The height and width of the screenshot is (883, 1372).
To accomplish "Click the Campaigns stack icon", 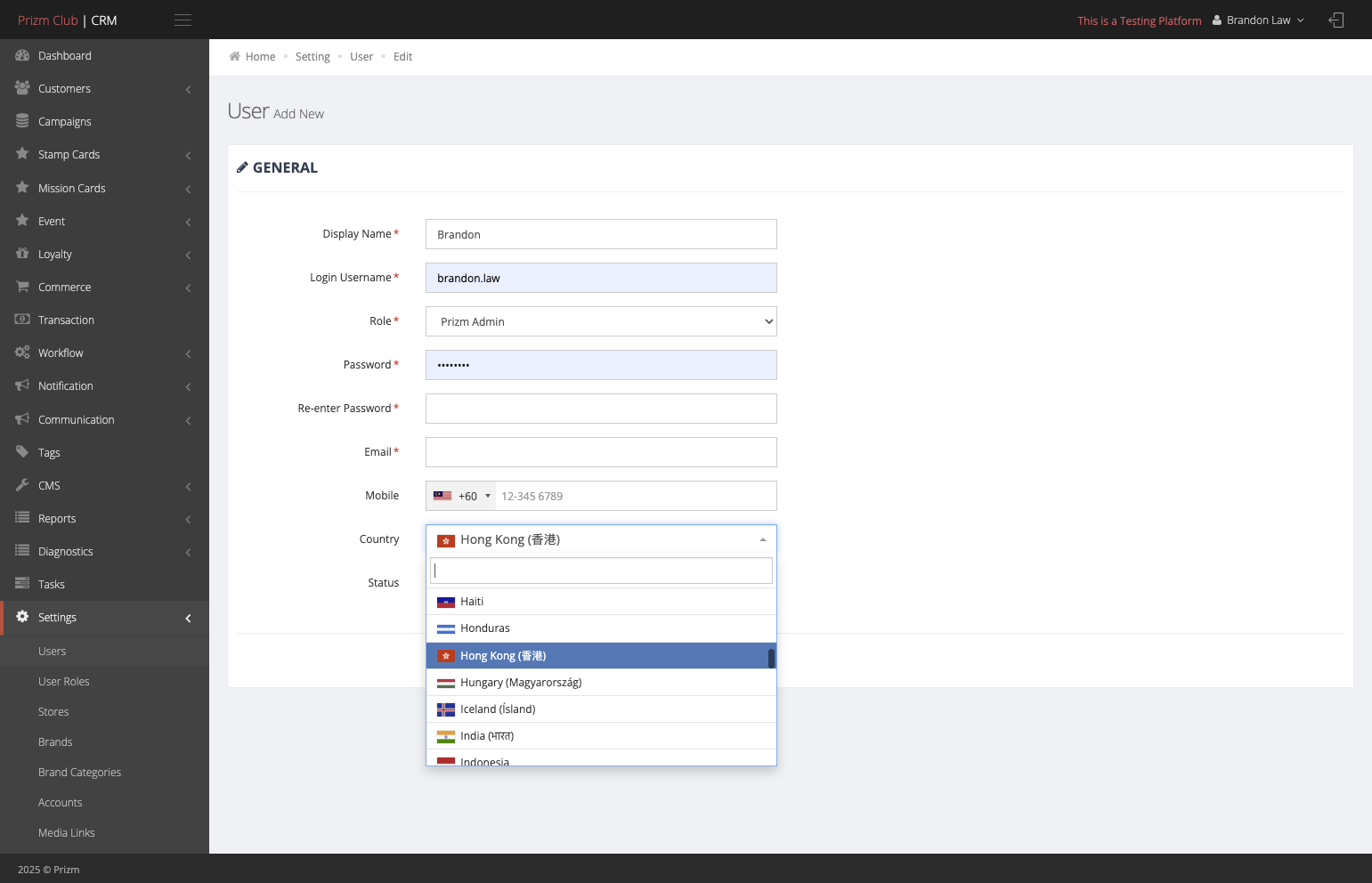I will [22, 121].
